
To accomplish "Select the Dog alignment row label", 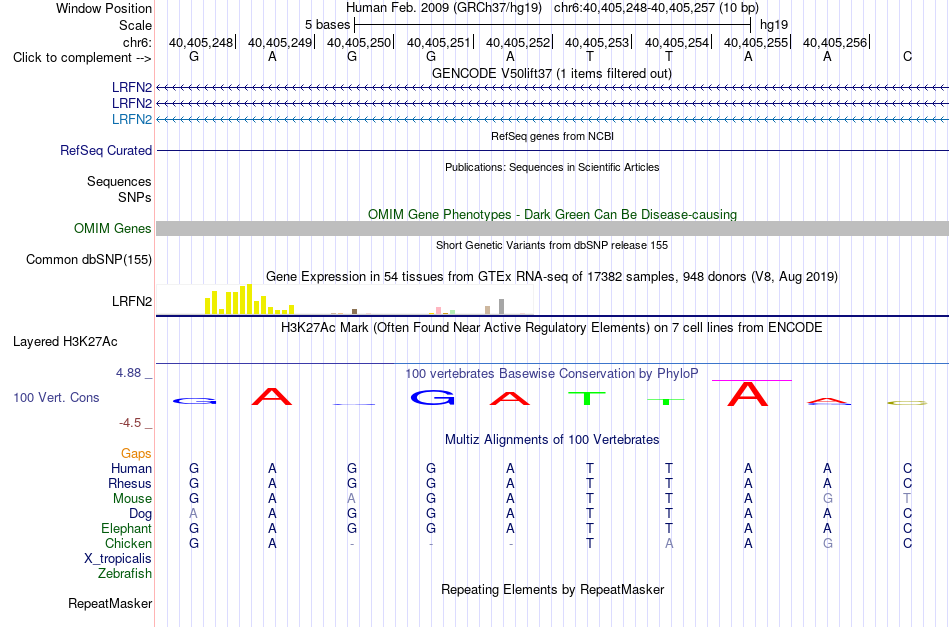I will [140, 514].
